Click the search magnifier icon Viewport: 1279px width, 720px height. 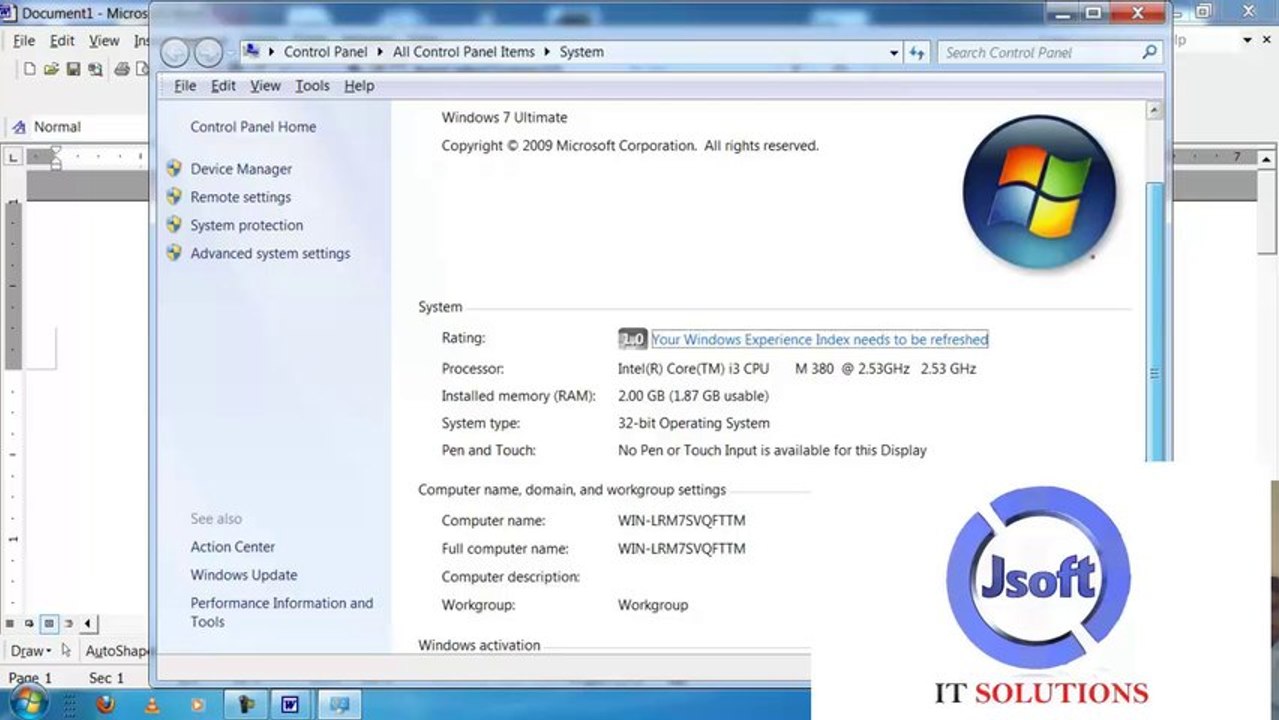pyautogui.click(x=1150, y=52)
